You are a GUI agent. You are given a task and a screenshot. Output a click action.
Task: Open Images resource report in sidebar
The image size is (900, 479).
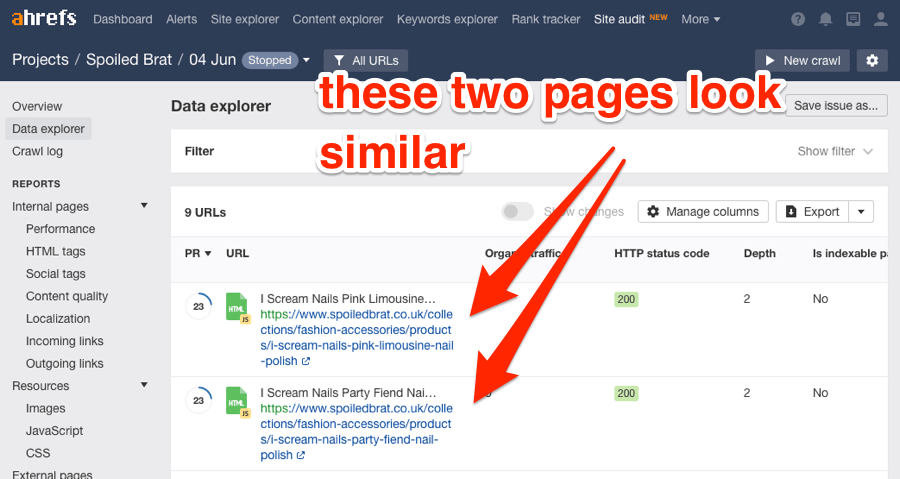(x=45, y=408)
